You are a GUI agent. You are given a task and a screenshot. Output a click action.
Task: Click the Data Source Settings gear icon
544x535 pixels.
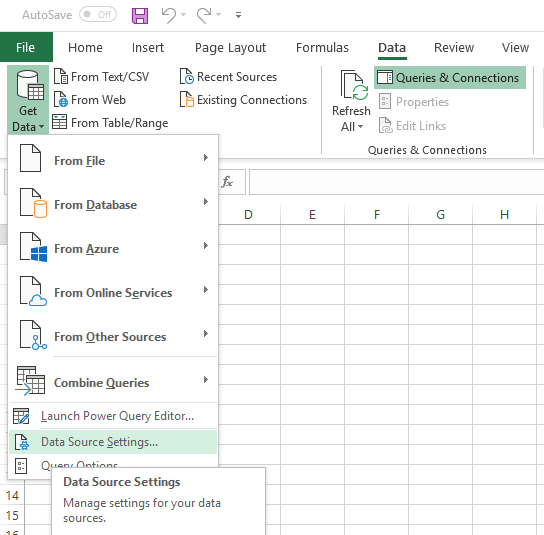click(x=22, y=442)
